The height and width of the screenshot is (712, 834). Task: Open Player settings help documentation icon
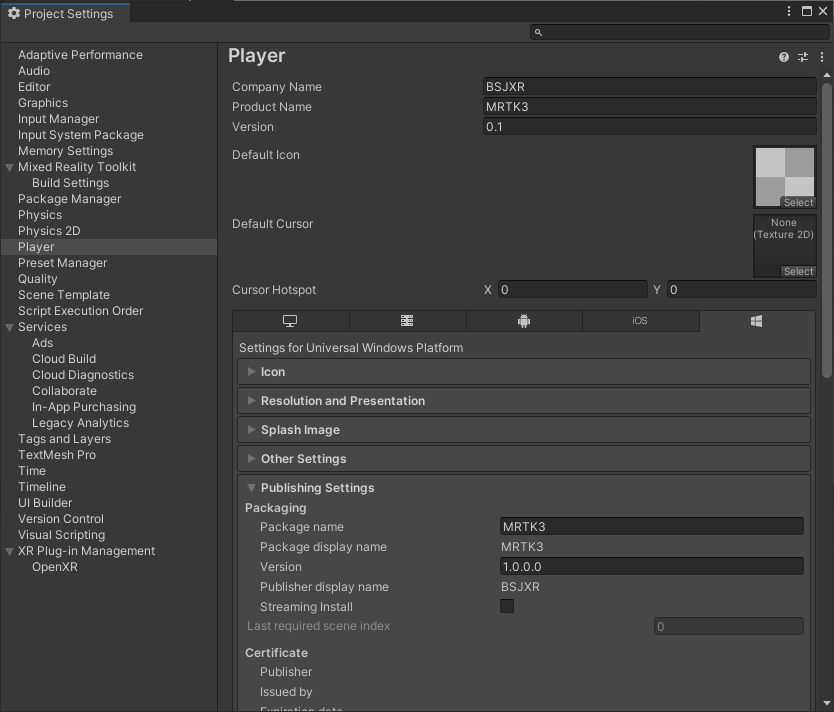[x=784, y=57]
